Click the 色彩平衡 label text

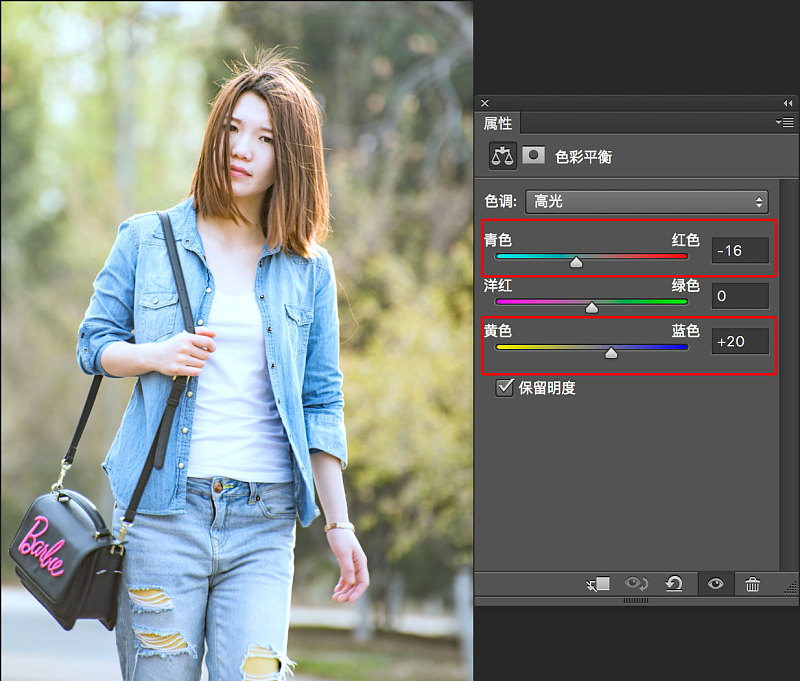coord(584,157)
